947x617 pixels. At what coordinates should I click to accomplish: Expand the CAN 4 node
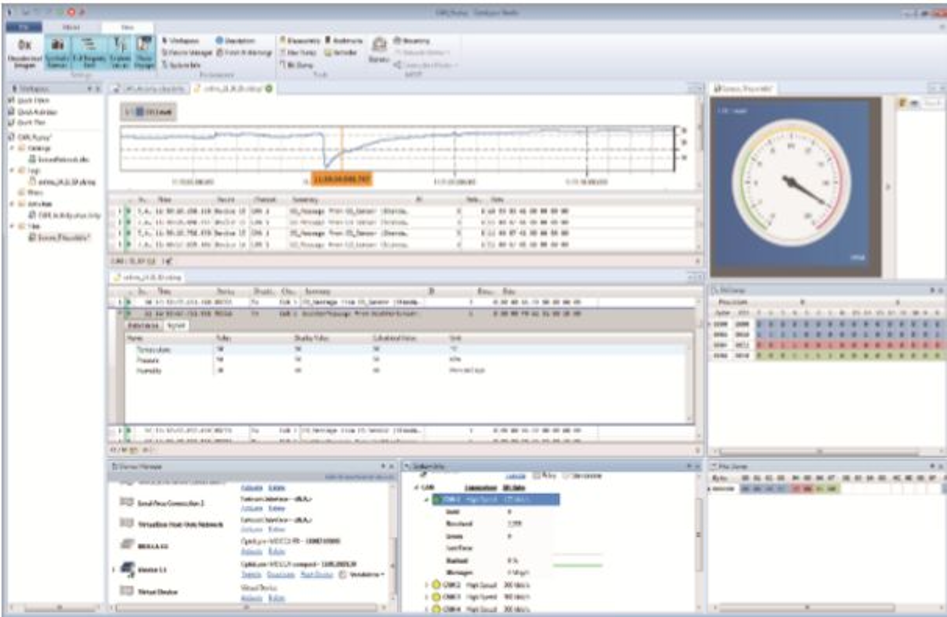coord(427,609)
